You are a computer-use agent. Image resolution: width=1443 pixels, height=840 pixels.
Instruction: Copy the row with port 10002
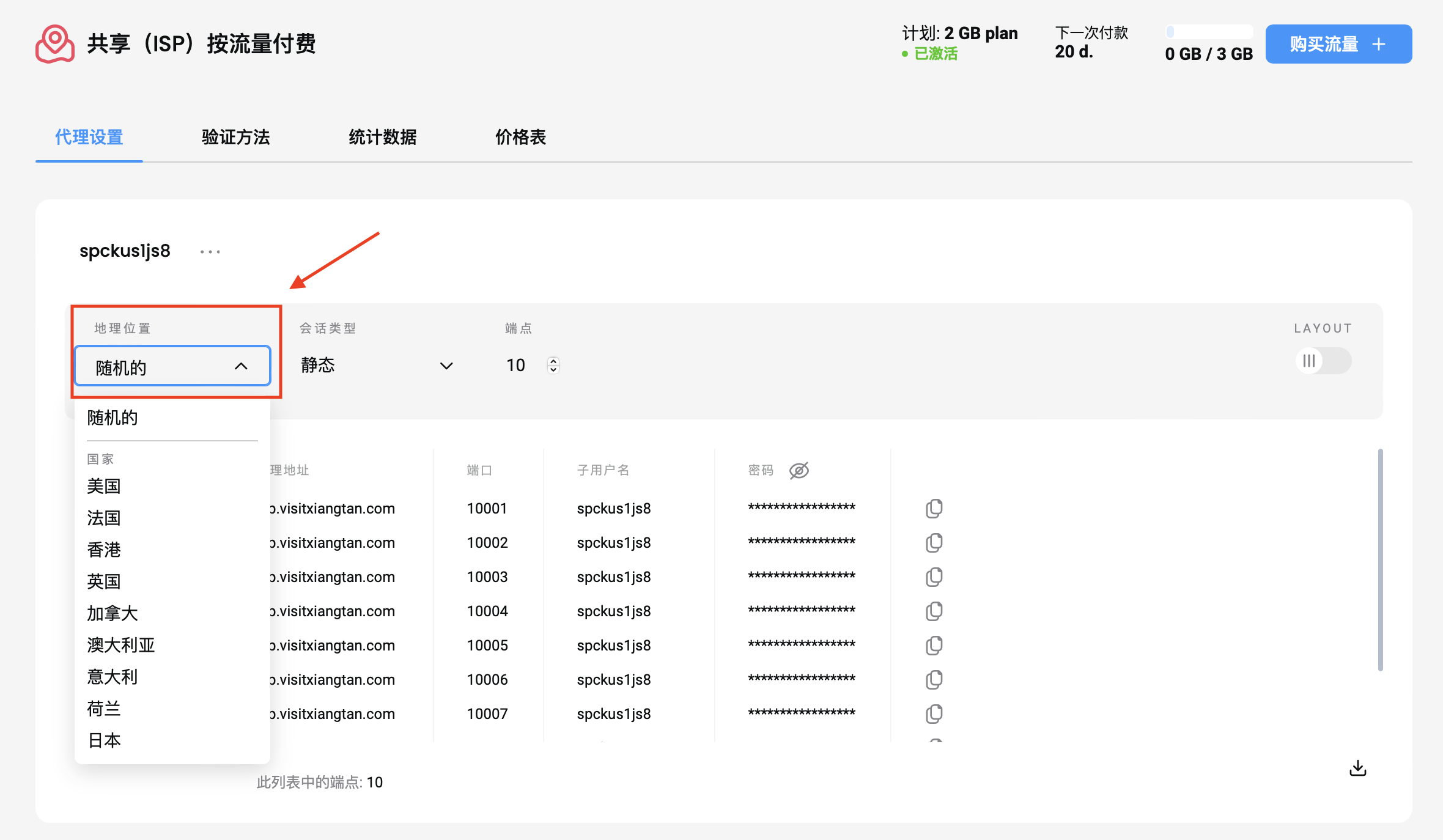(x=934, y=543)
